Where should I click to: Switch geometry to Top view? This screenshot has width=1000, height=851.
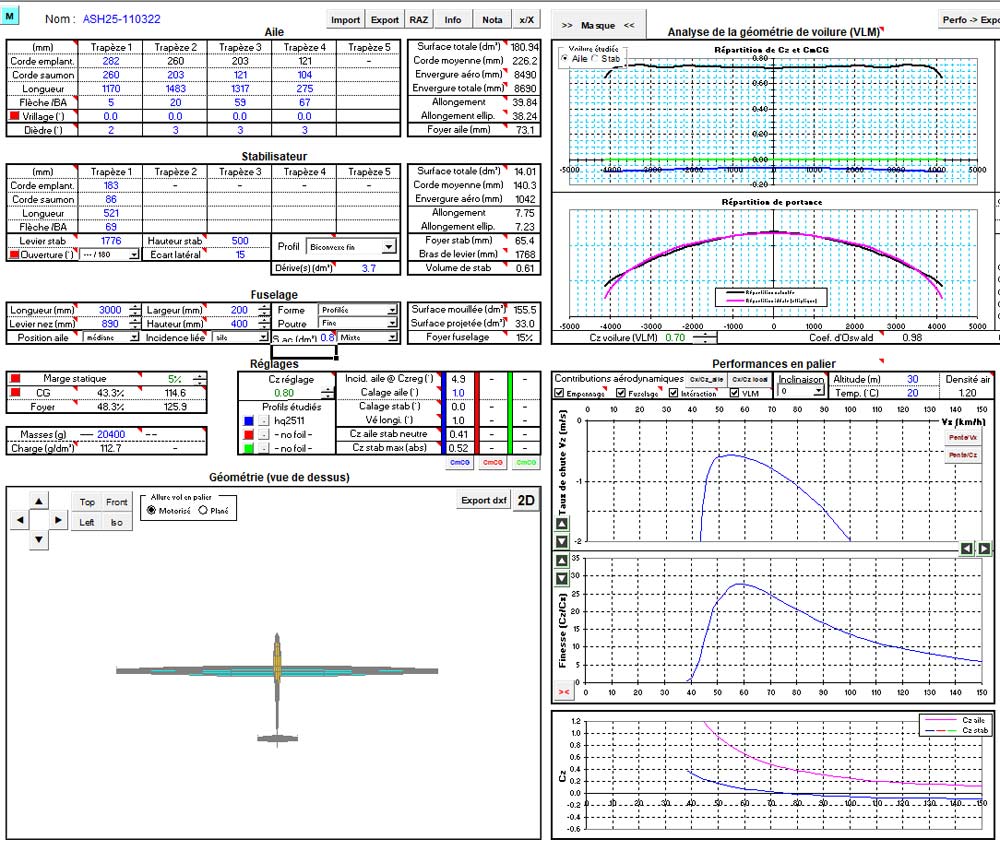point(87,502)
